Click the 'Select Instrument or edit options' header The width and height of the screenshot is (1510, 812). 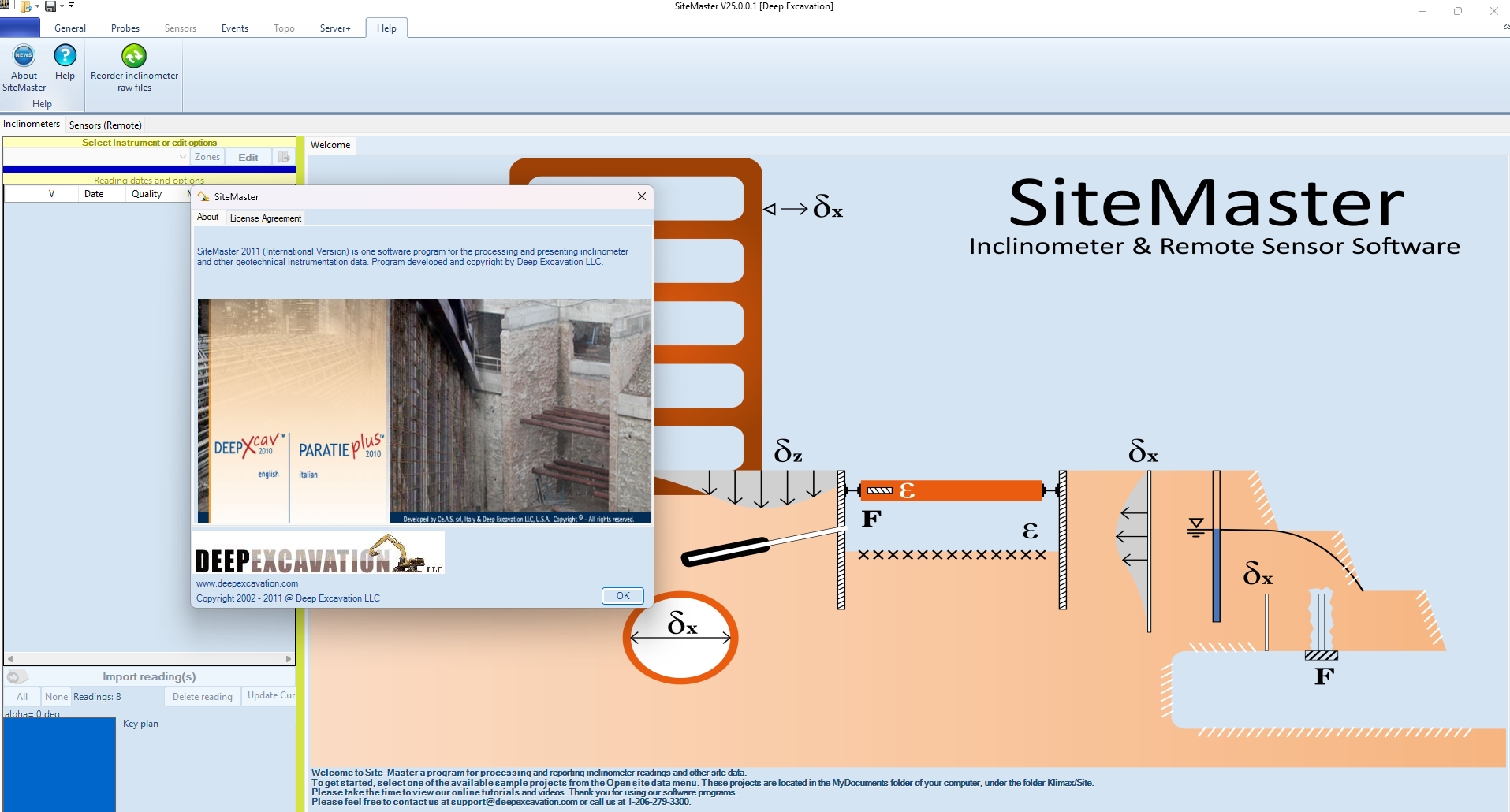pos(149,143)
